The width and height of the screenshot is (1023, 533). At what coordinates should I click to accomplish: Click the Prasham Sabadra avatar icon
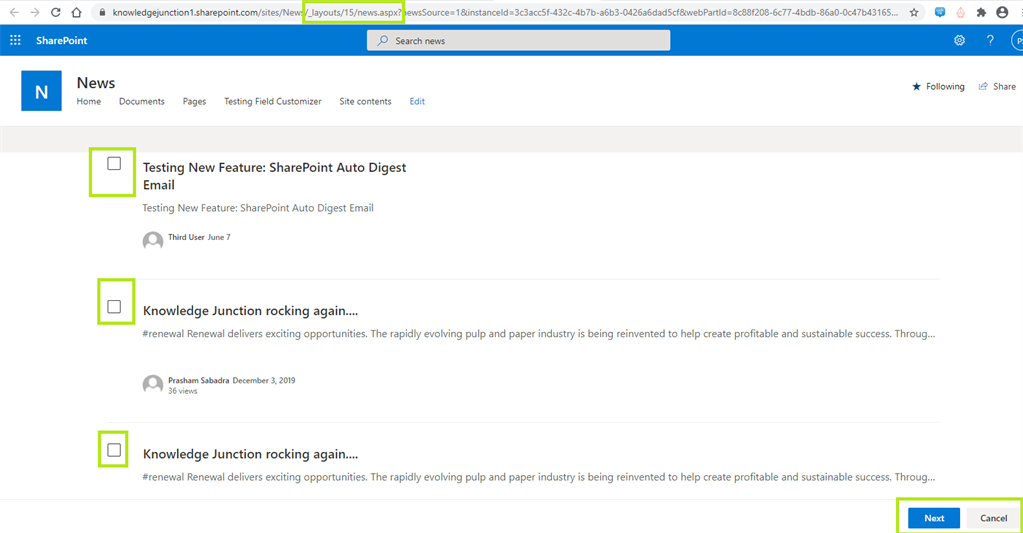pos(153,384)
